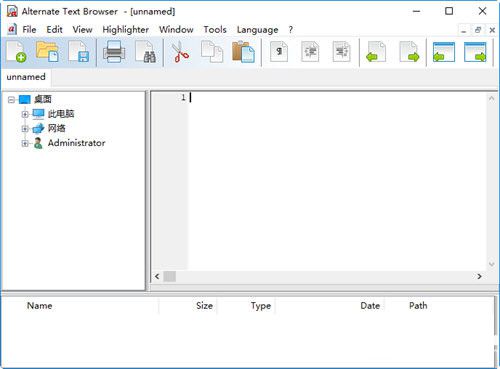Create a new document with the toolbar icon

(x=16, y=52)
